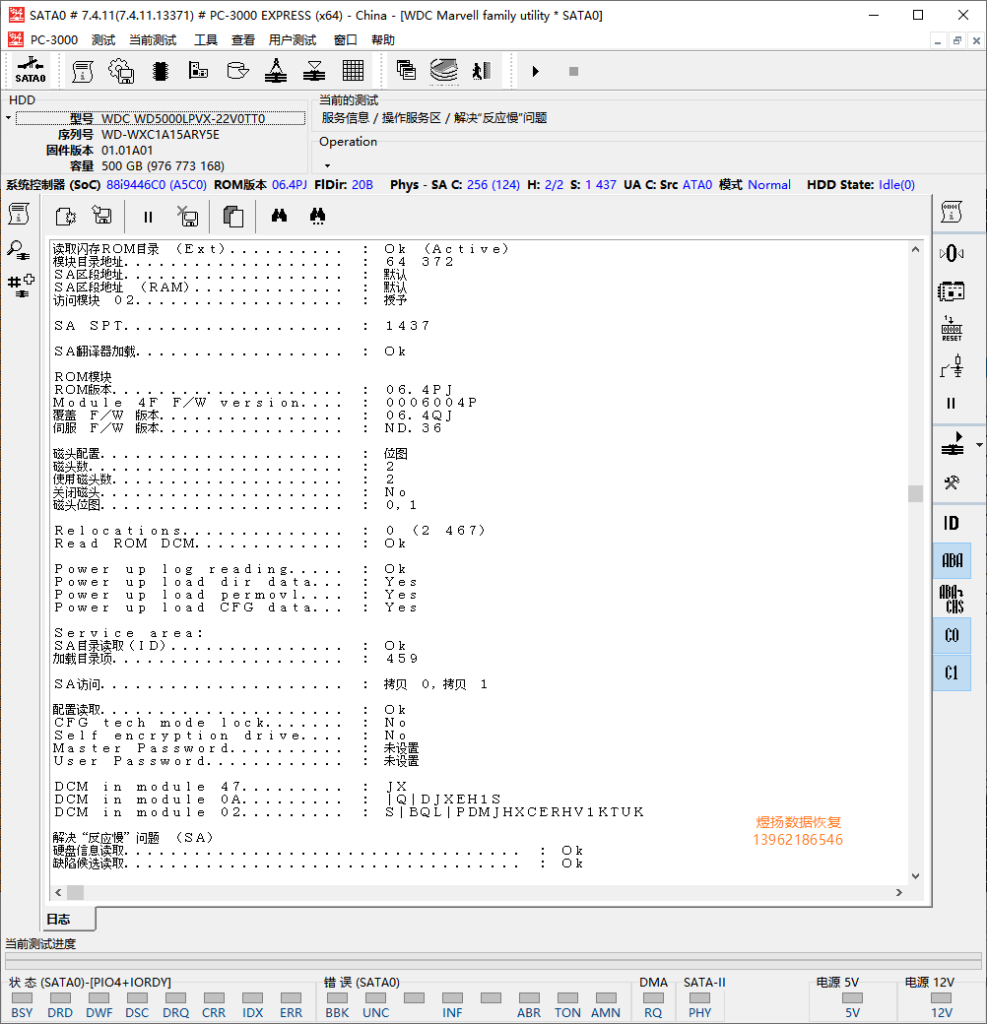Open the grid table icon
The width and height of the screenshot is (987, 1024).
[x=353, y=70]
